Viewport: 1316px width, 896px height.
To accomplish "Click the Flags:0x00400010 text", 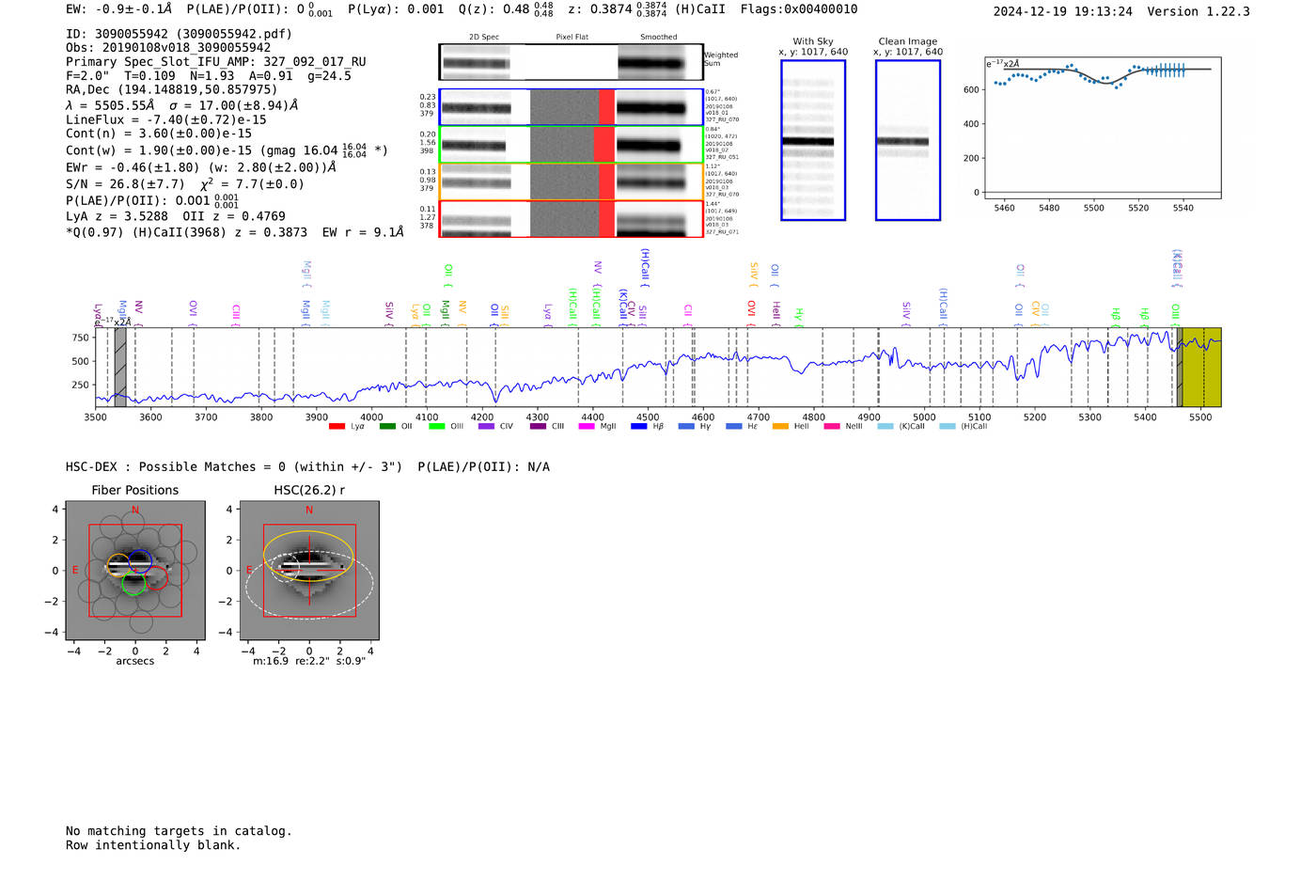I will click(799, 9).
